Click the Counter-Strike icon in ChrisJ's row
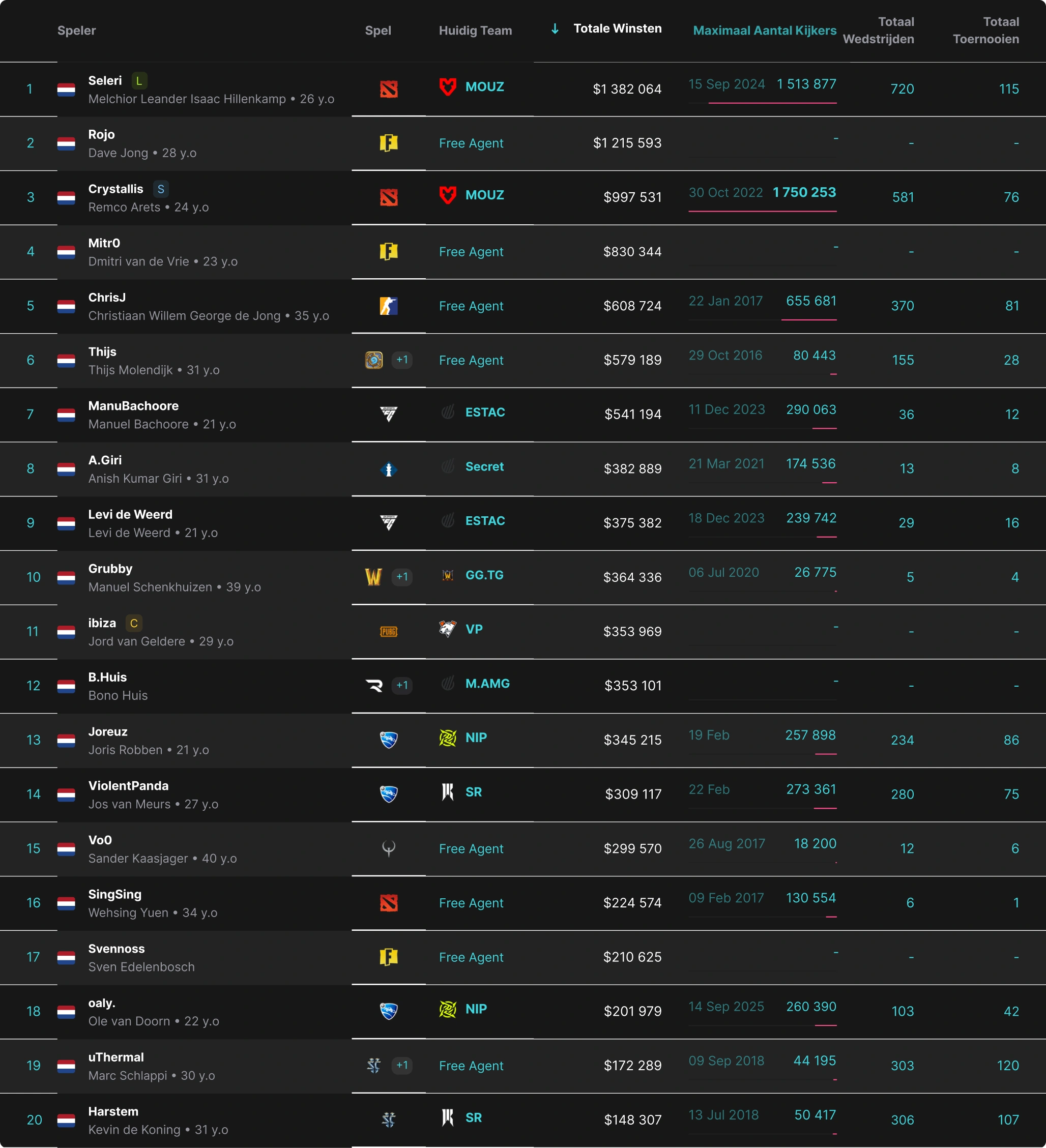Image resolution: width=1046 pixels, height=1148 pixels. [x=389, y=306]
